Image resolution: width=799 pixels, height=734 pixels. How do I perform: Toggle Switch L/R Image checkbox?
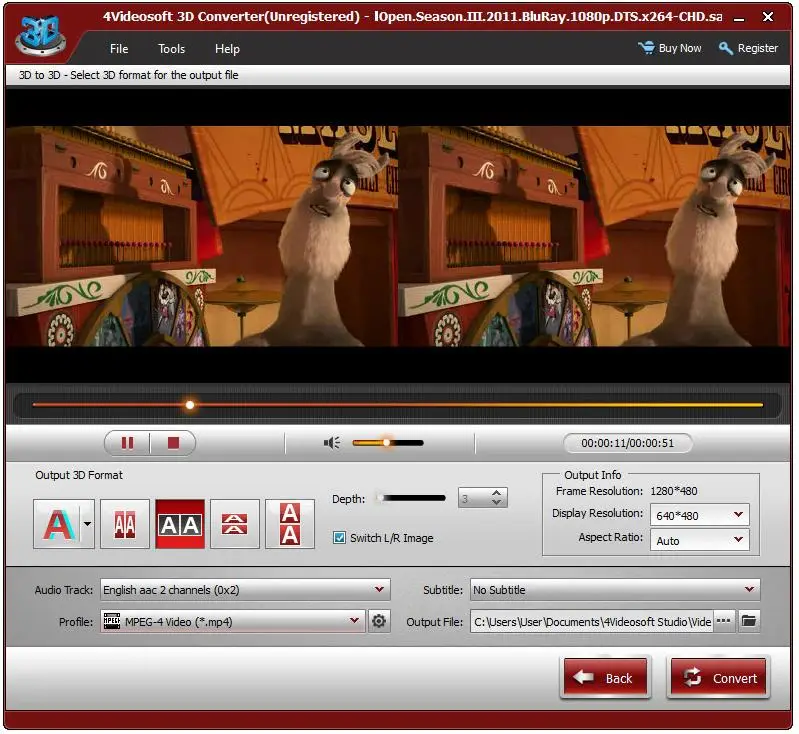(339, 538)
